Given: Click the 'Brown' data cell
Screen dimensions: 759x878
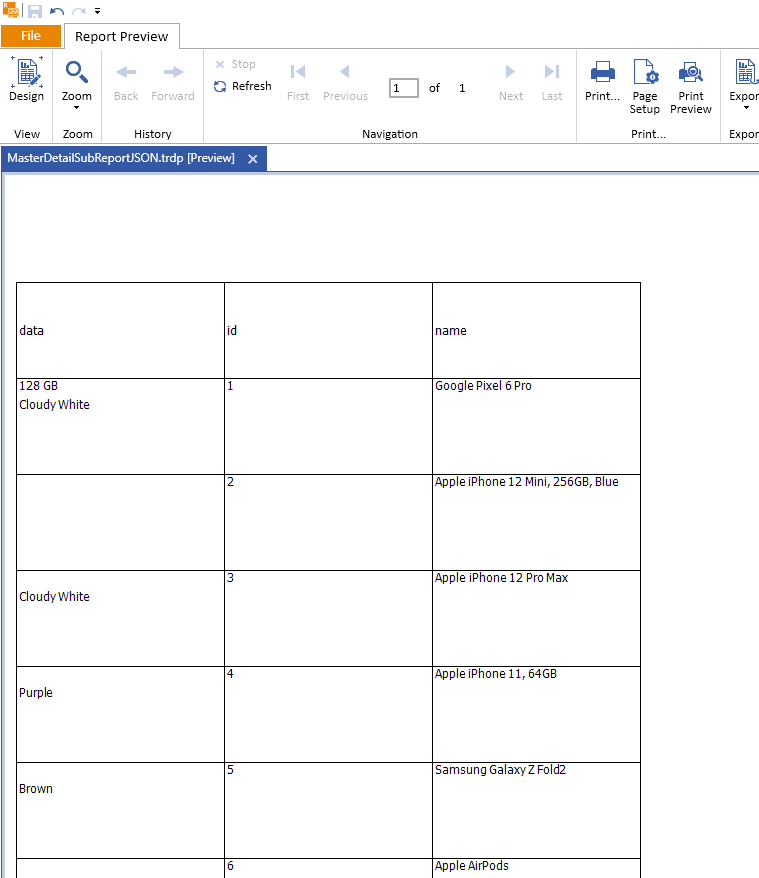Looking at the screenshot, I should pos(120,810).
